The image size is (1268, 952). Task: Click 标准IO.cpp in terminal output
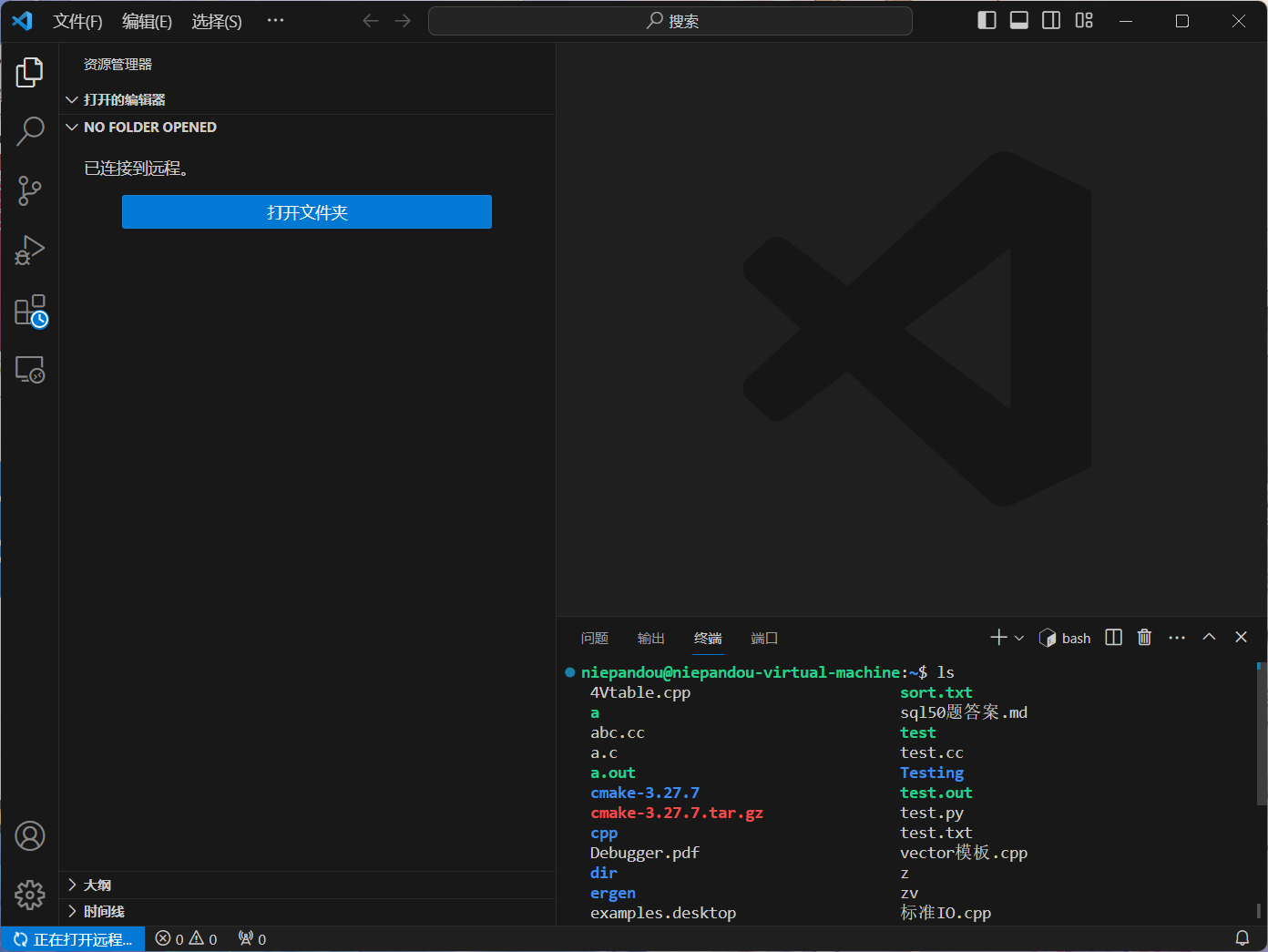946,914
